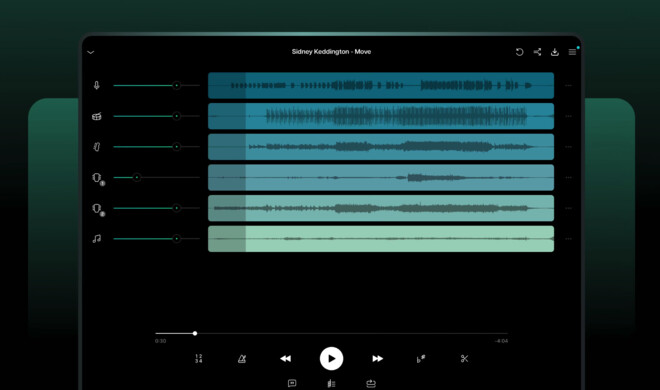Click the bass waveform track
Image resolution: width=660 pixels, height=390 pixels.
point(381,147)
